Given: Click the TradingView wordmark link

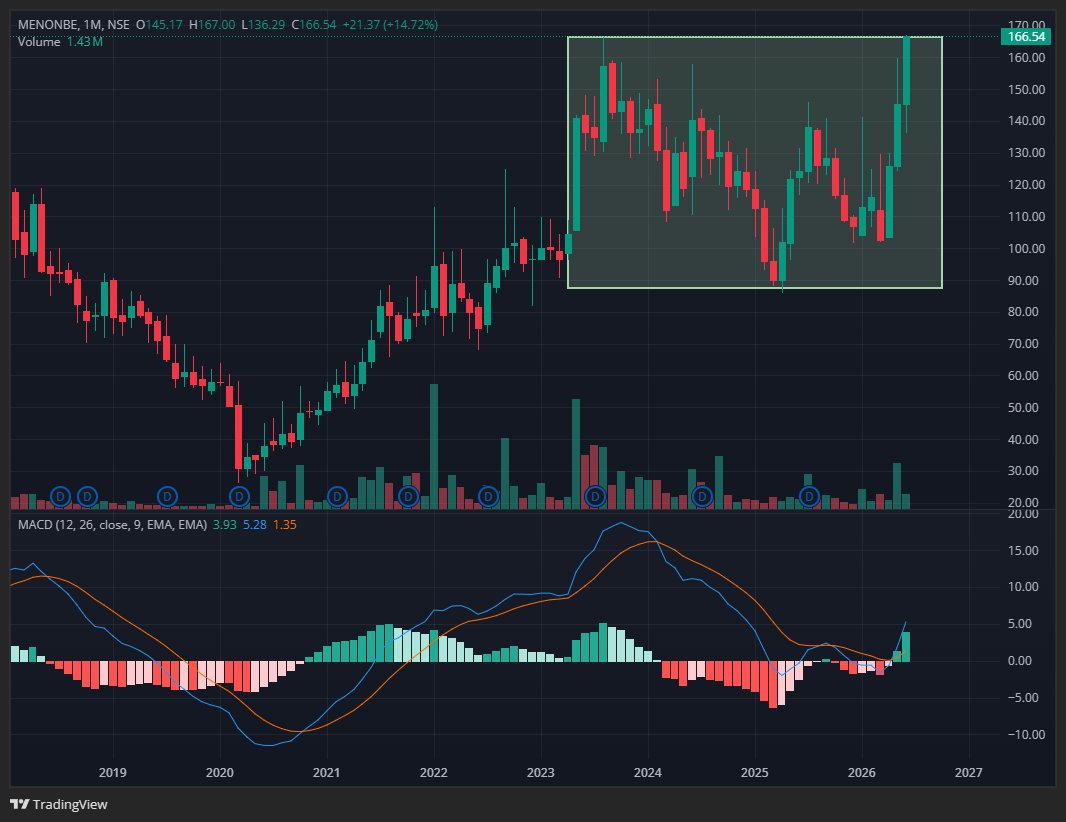Looking at the screenshot, I should [x=70, y=804].
